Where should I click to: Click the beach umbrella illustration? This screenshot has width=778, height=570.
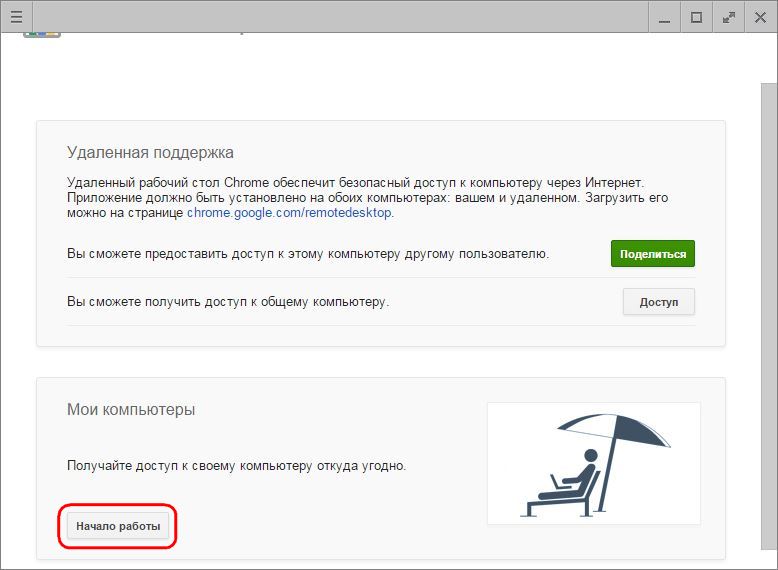[594, 463]
